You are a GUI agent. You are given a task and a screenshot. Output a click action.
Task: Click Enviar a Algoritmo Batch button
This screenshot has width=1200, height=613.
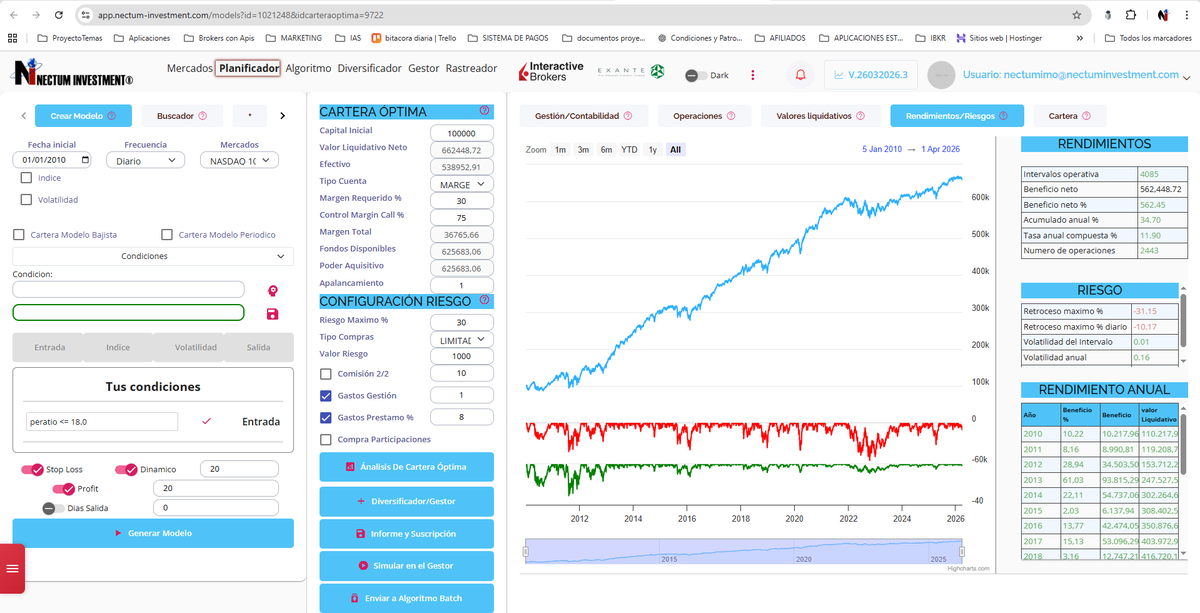coord(406,598)
